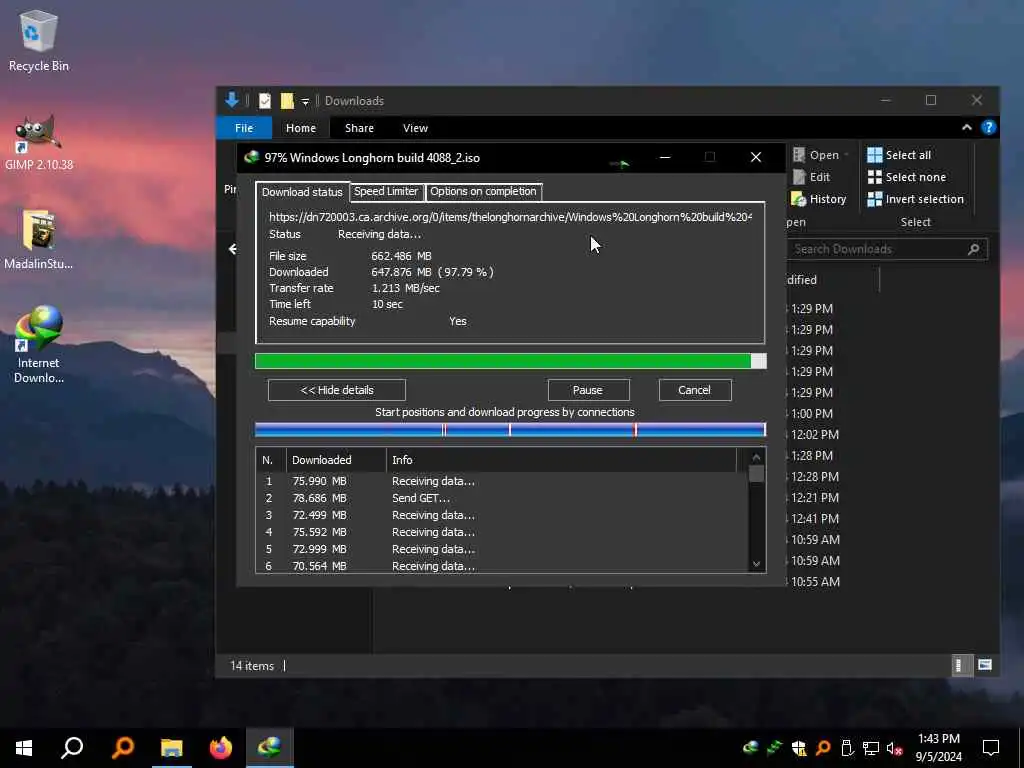Open File Explorer from the taskbar
This screenshot has height=768, width=1024.
point(172,748)
